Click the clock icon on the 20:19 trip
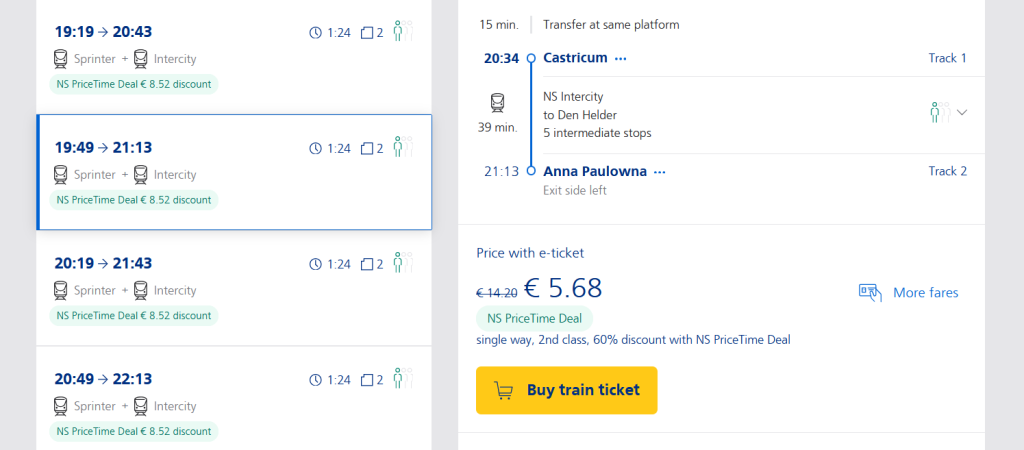 pyautogui.click(x=316, y=264)
